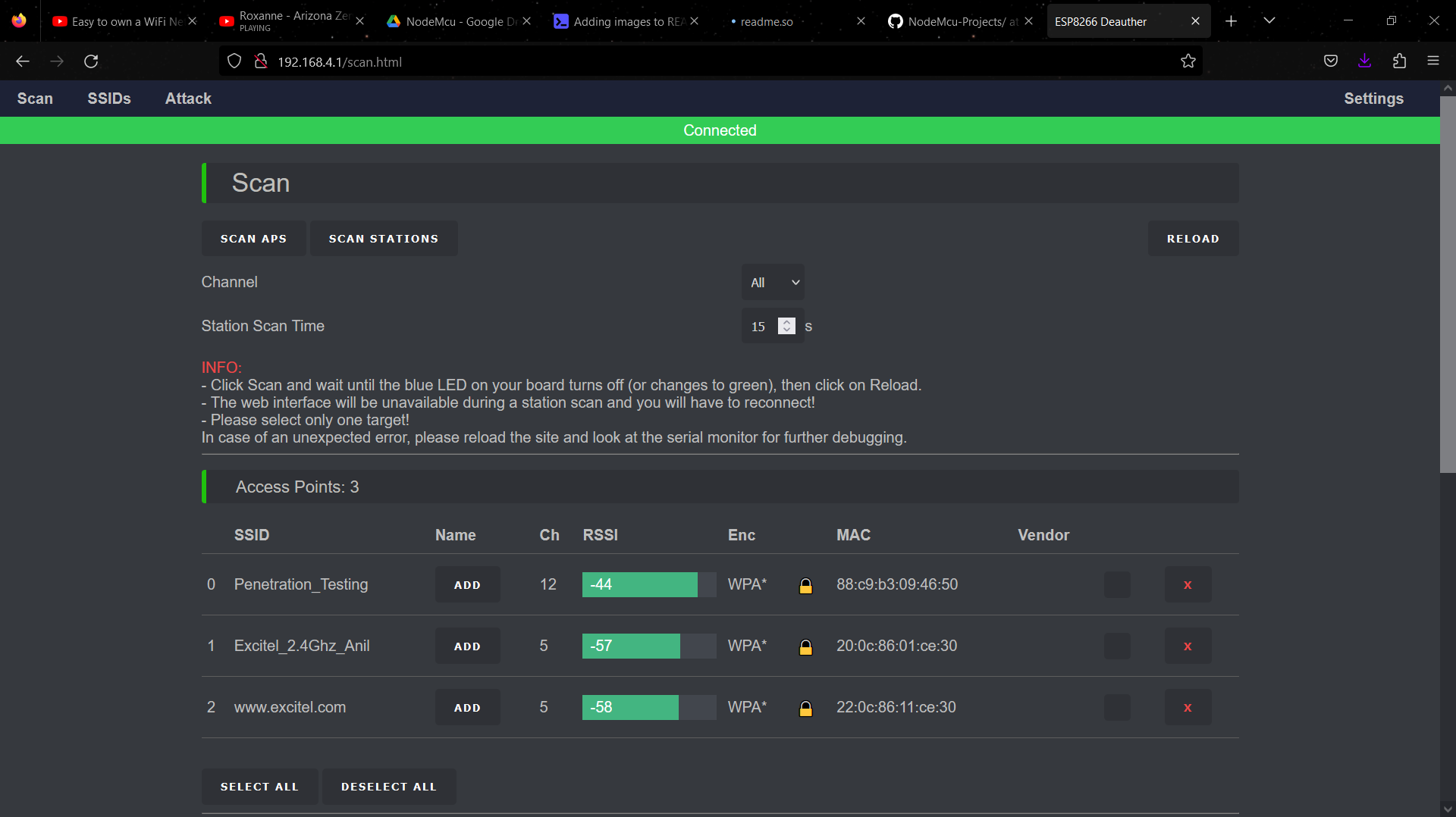Save page with the Pocket icon
Image resolution: width=1456 pixels, height=817 pixels.
(x=1330, y=61)
